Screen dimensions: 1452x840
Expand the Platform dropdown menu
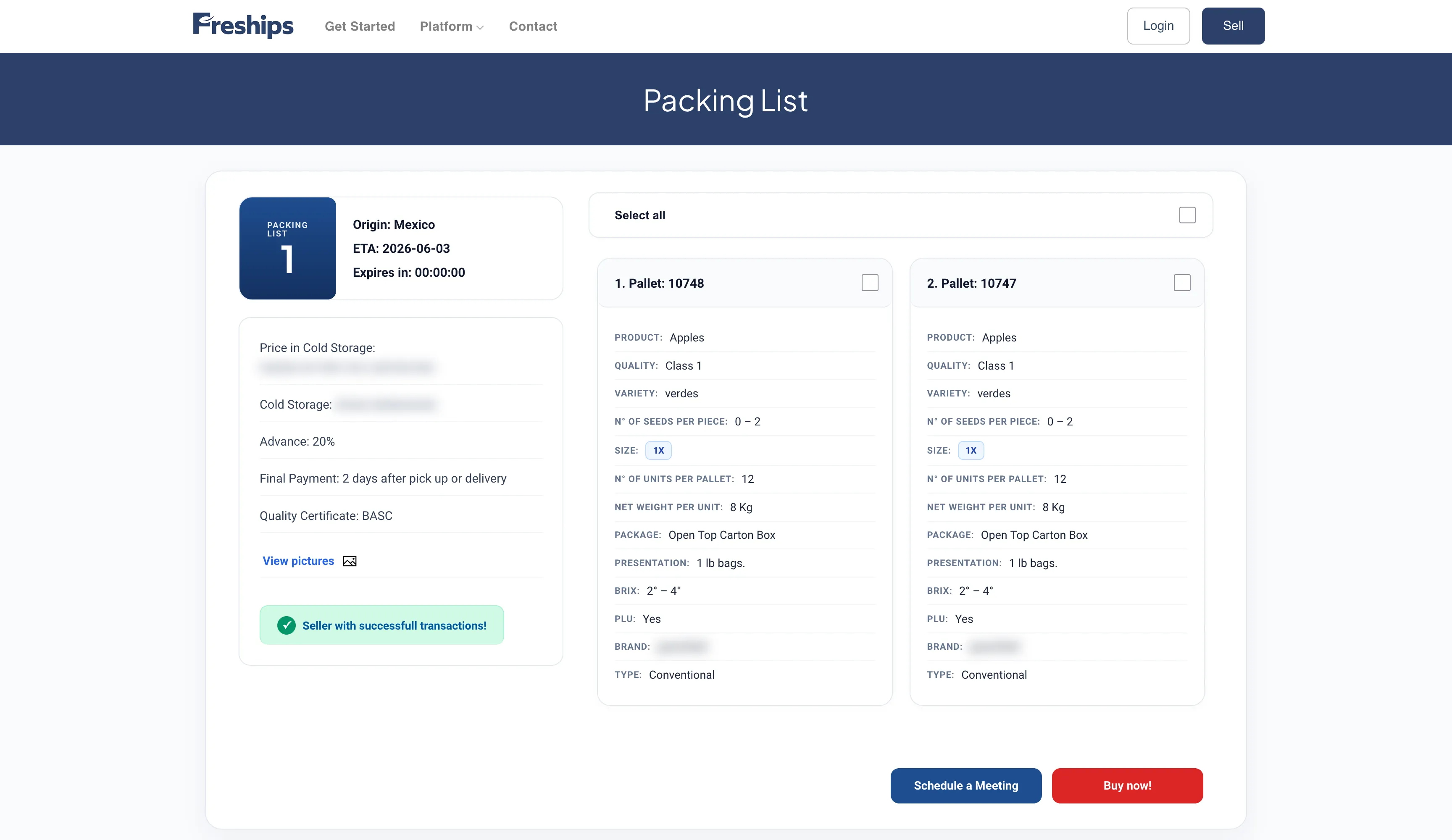pos(452,26)
